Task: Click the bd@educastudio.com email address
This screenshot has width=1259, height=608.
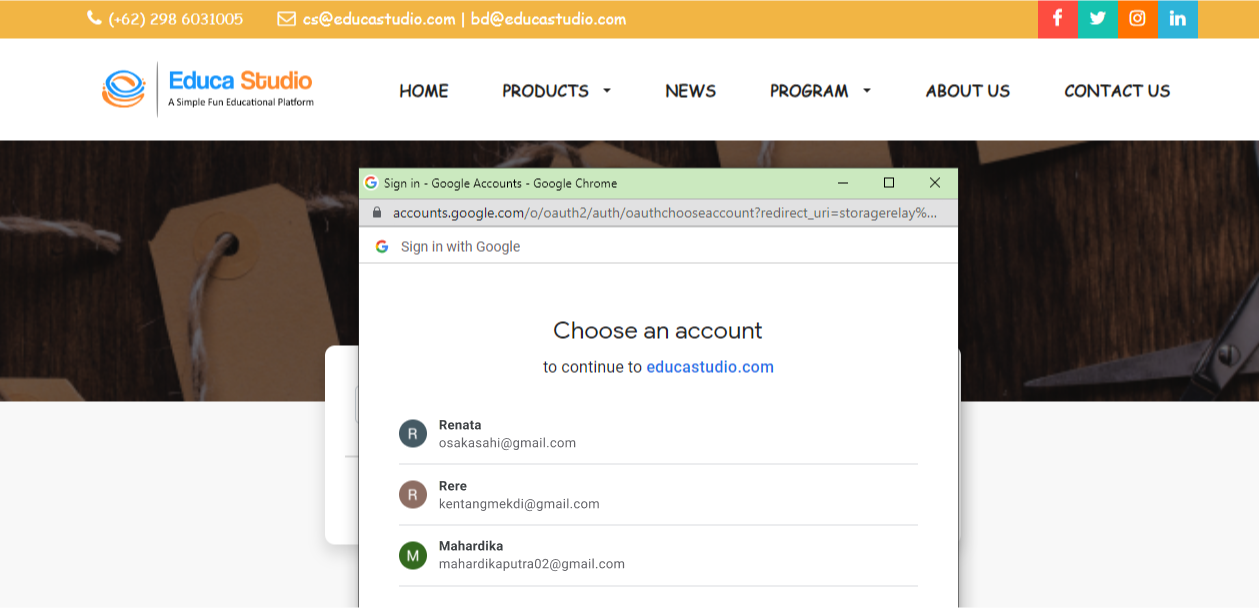Action: (x=549, y=19)
